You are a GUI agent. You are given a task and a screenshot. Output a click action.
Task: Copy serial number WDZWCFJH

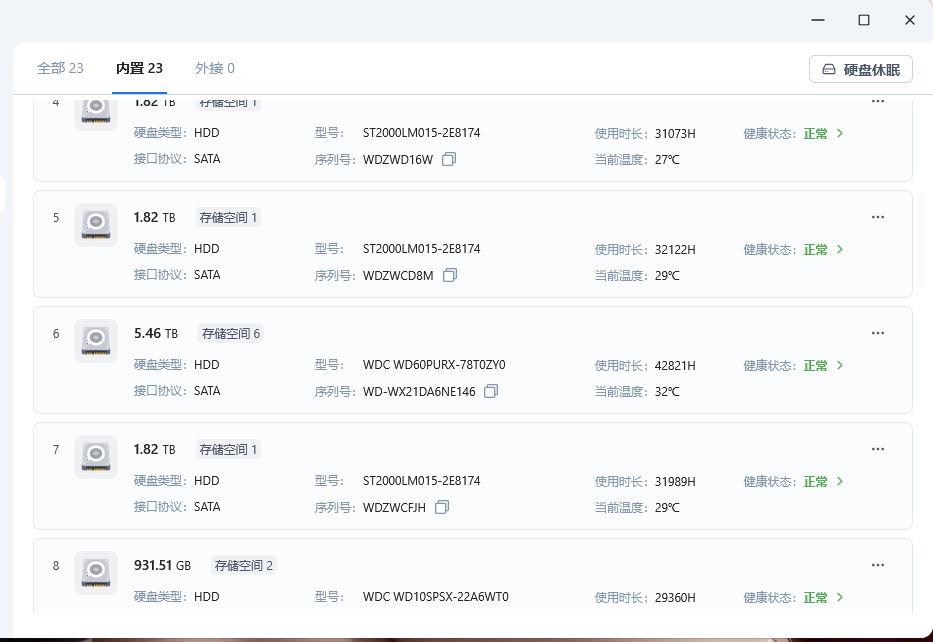click(442, 507)
